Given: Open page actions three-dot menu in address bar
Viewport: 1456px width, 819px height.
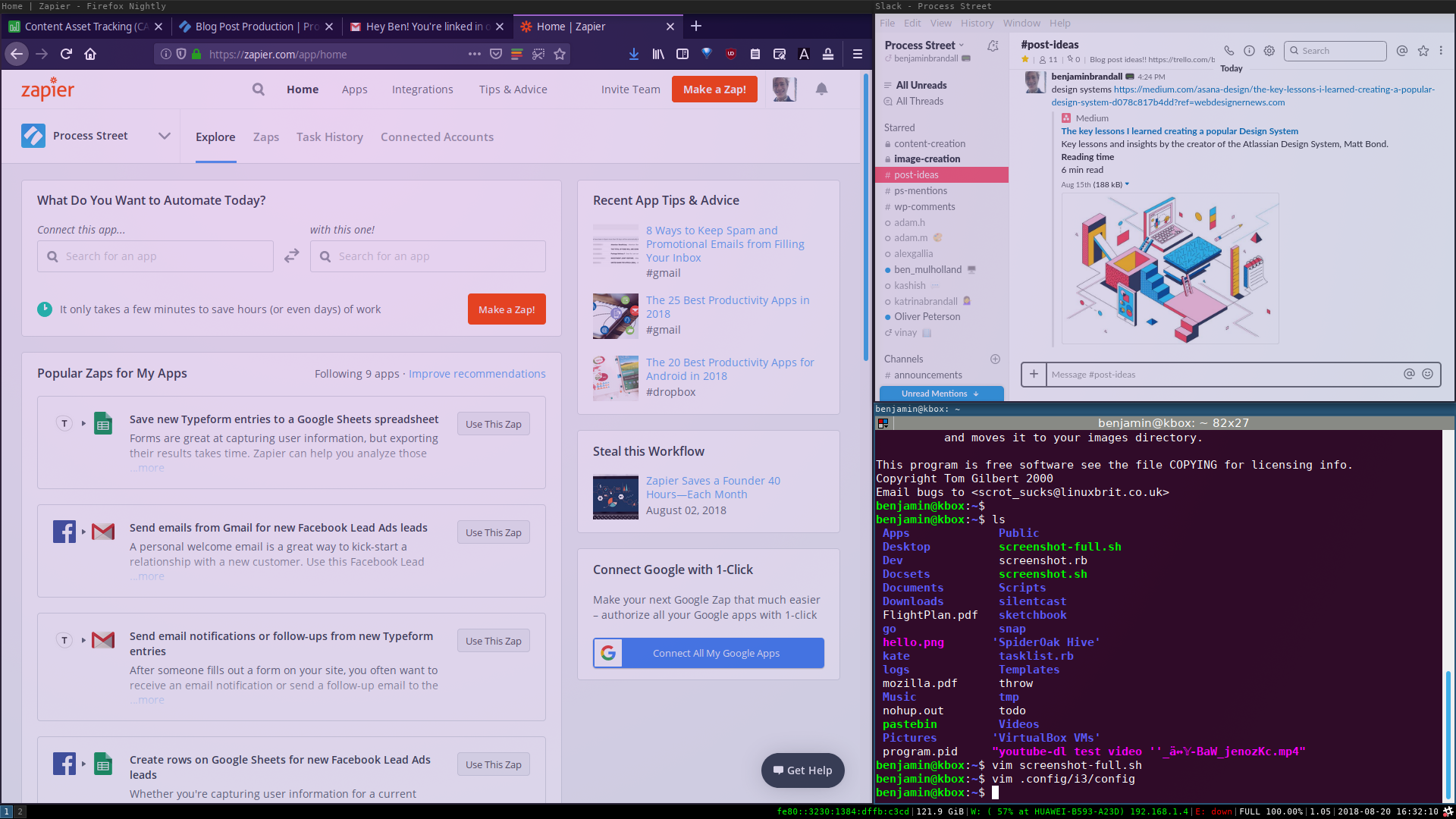Looking at the screenshot, I should [475, 54].
